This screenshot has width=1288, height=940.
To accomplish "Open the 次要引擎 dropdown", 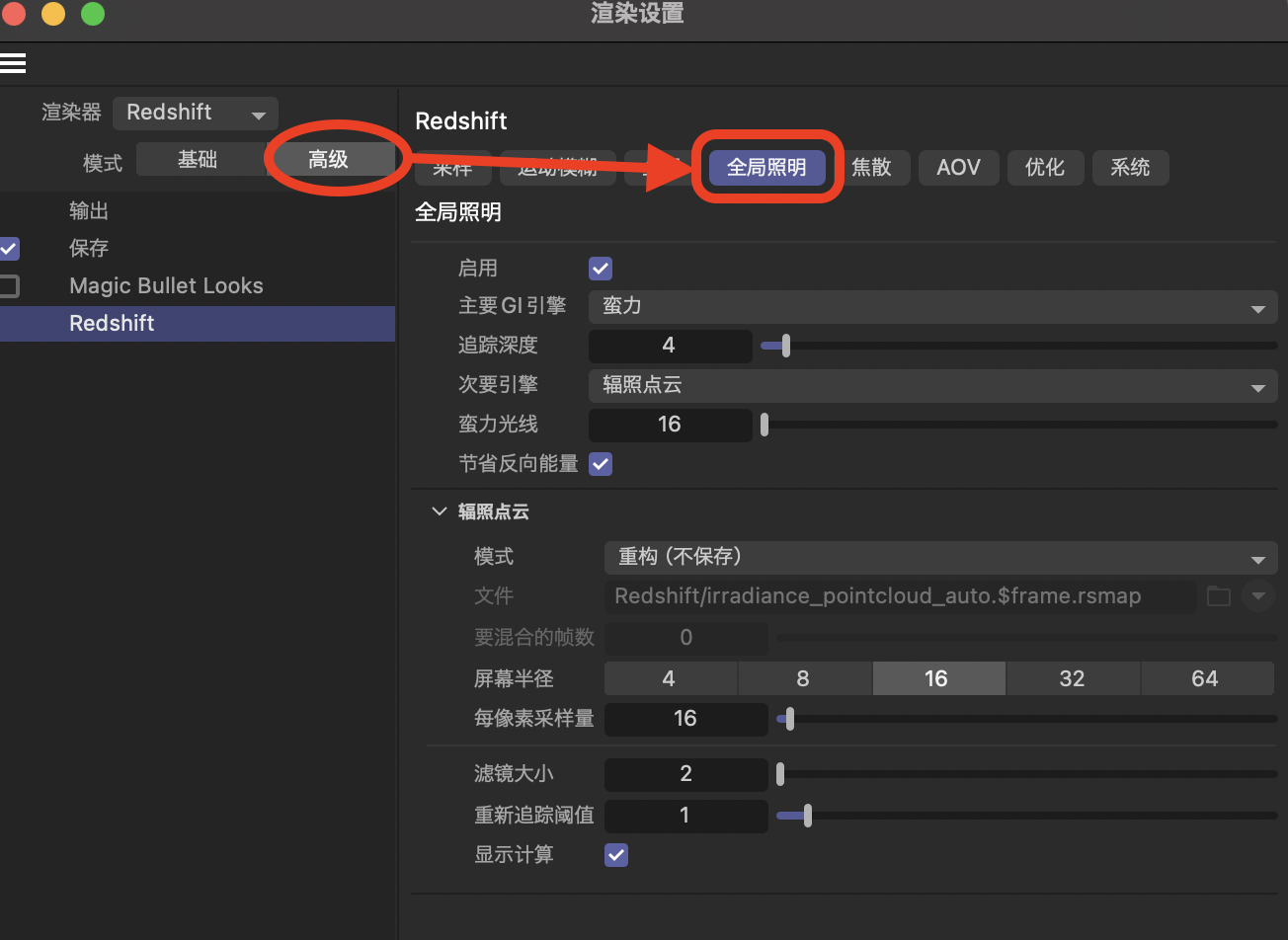I will (932, 385).
